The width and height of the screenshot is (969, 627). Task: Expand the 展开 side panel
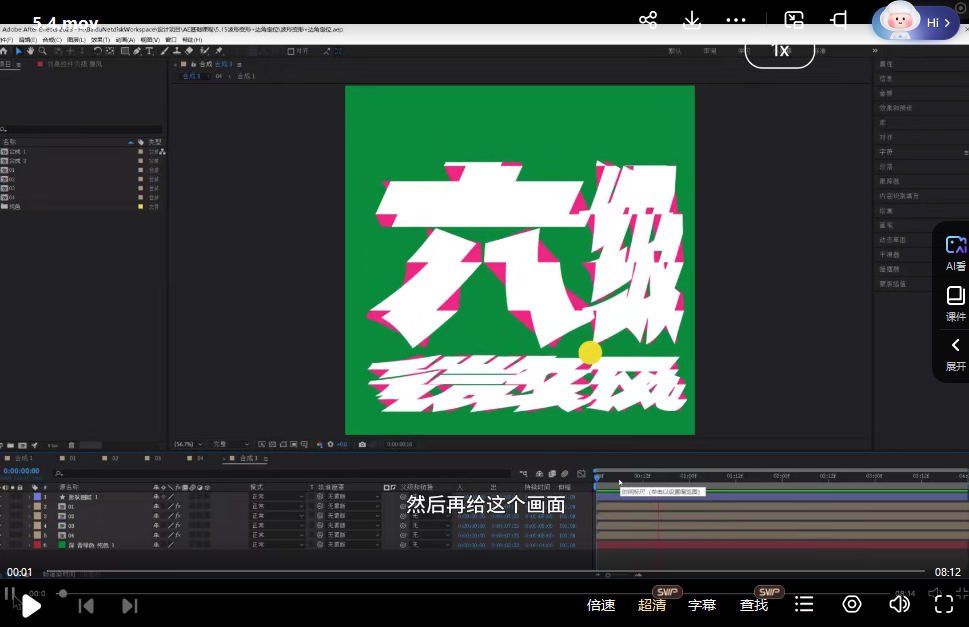(x=955, y=354)
